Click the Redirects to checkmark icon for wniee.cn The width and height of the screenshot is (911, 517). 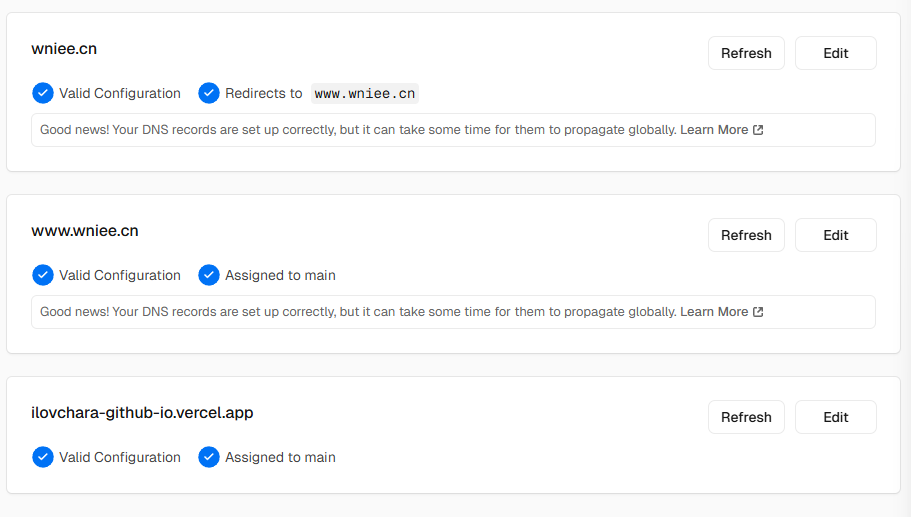pyautogui.click(x=209, y=93)
